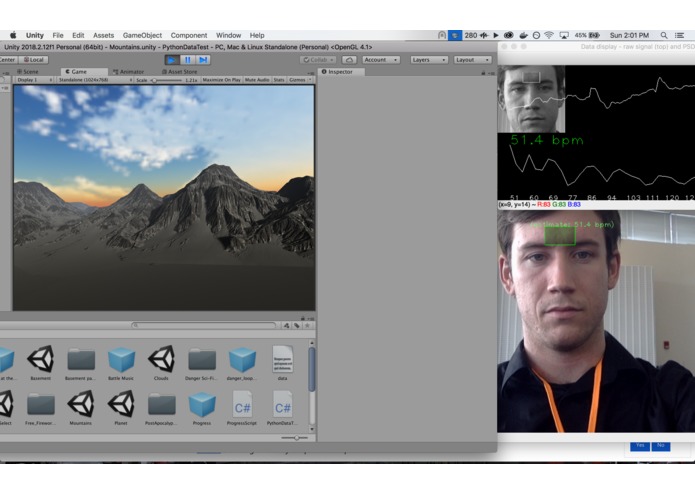The image size is (695, 494).
Task: Adjust the Game view Scale slider
Action: [x=166, y=80]
